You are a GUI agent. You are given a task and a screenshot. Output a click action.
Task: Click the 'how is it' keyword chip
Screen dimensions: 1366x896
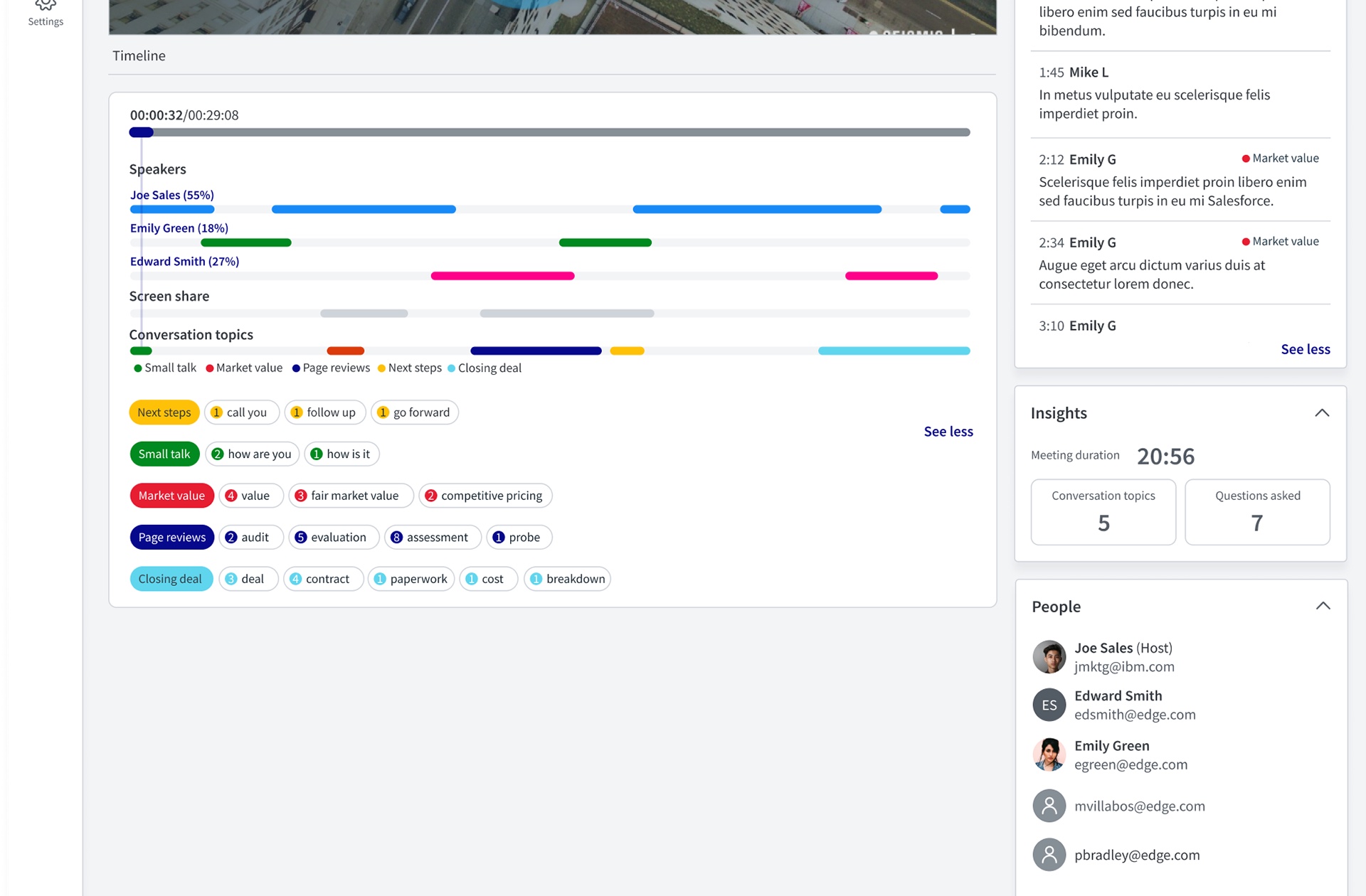tap(342, 454)
